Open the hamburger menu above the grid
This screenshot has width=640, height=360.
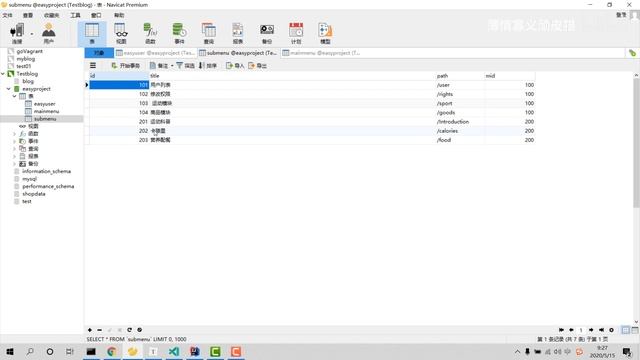(x=93, y=65)
